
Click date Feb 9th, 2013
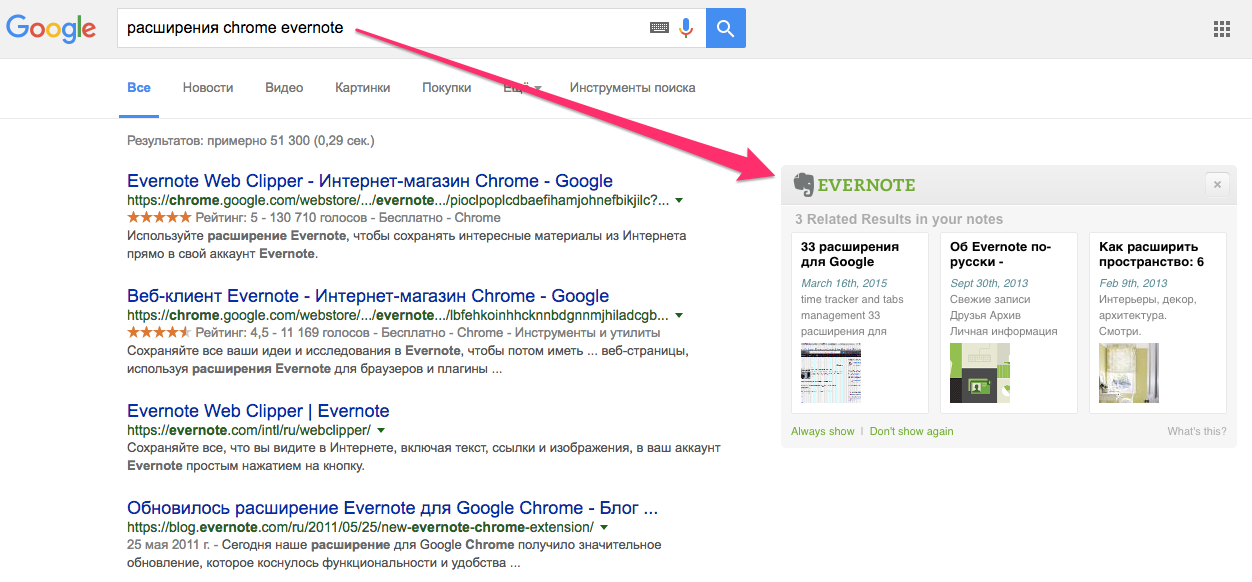tap(1133, 283)
